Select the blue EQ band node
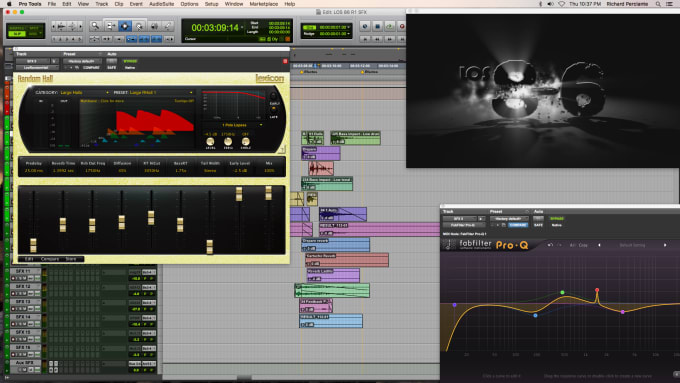The height and width of the screenshot is (383, 680). [536, 315]
